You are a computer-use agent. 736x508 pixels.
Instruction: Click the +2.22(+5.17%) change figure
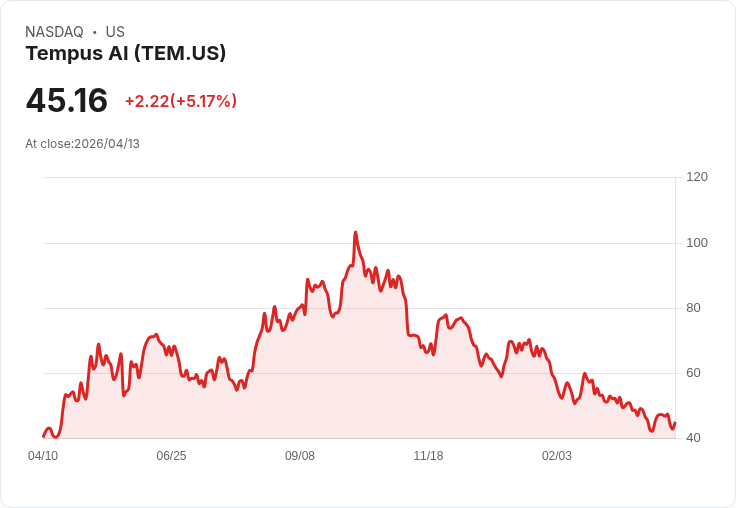point(181,101)
